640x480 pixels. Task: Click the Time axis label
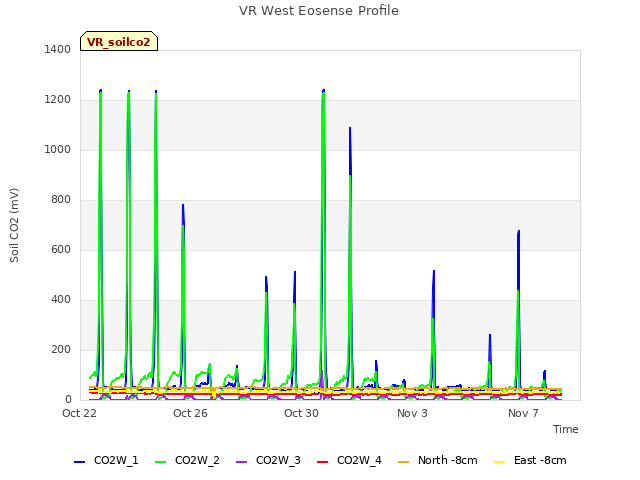click(565, 429)
